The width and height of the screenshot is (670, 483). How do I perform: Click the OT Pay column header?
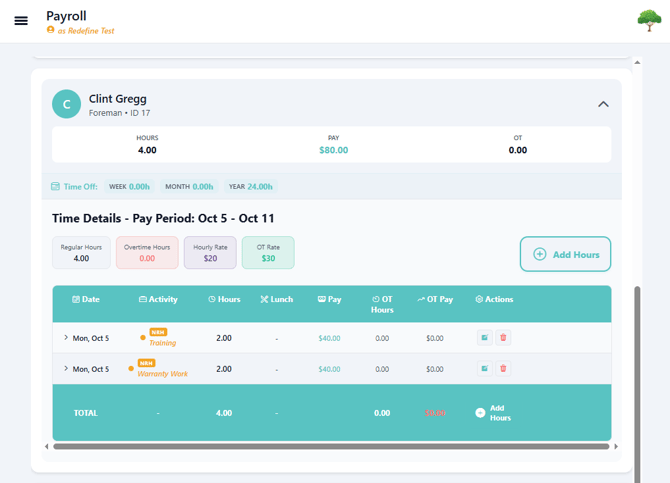[435, 299]
